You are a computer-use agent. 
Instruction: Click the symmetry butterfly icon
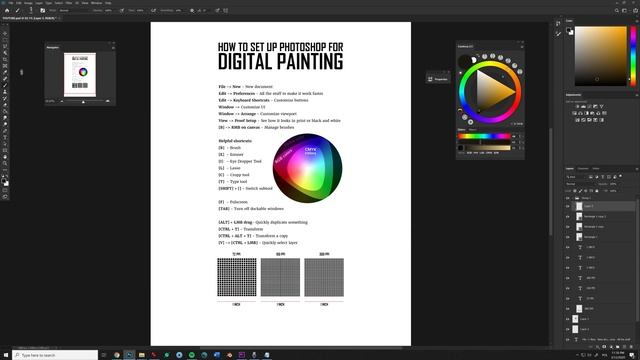[226, 11]
